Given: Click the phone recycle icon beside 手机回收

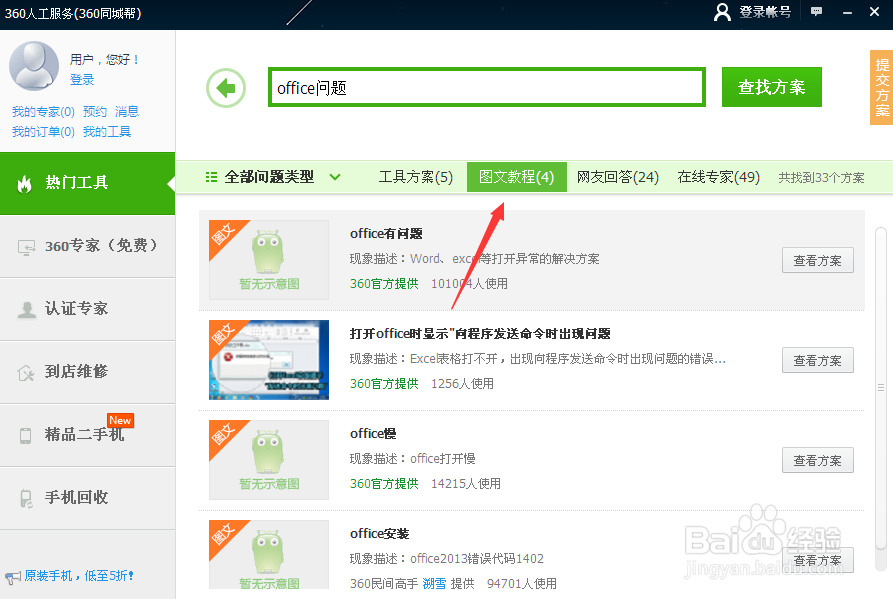Looking at the screenshot, I should click(x=26, y=498).
